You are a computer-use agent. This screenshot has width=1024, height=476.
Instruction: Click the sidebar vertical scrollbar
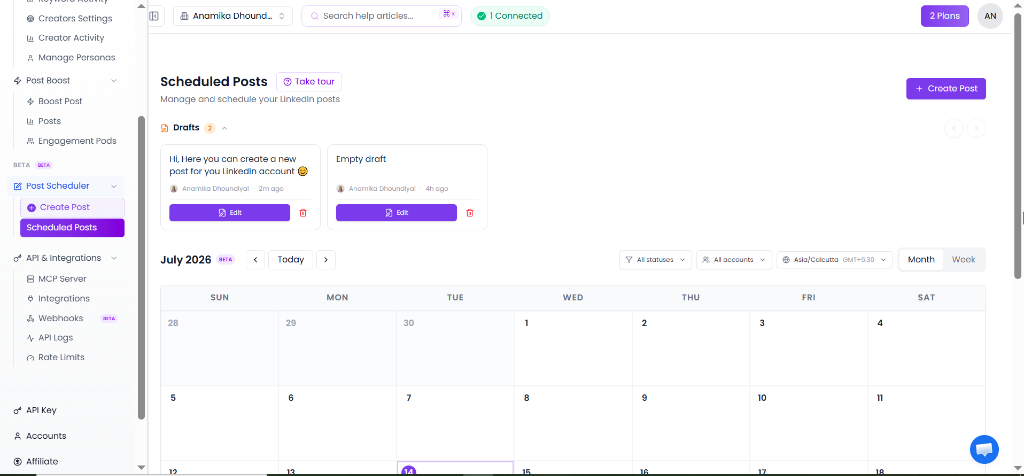pos(142,268)
